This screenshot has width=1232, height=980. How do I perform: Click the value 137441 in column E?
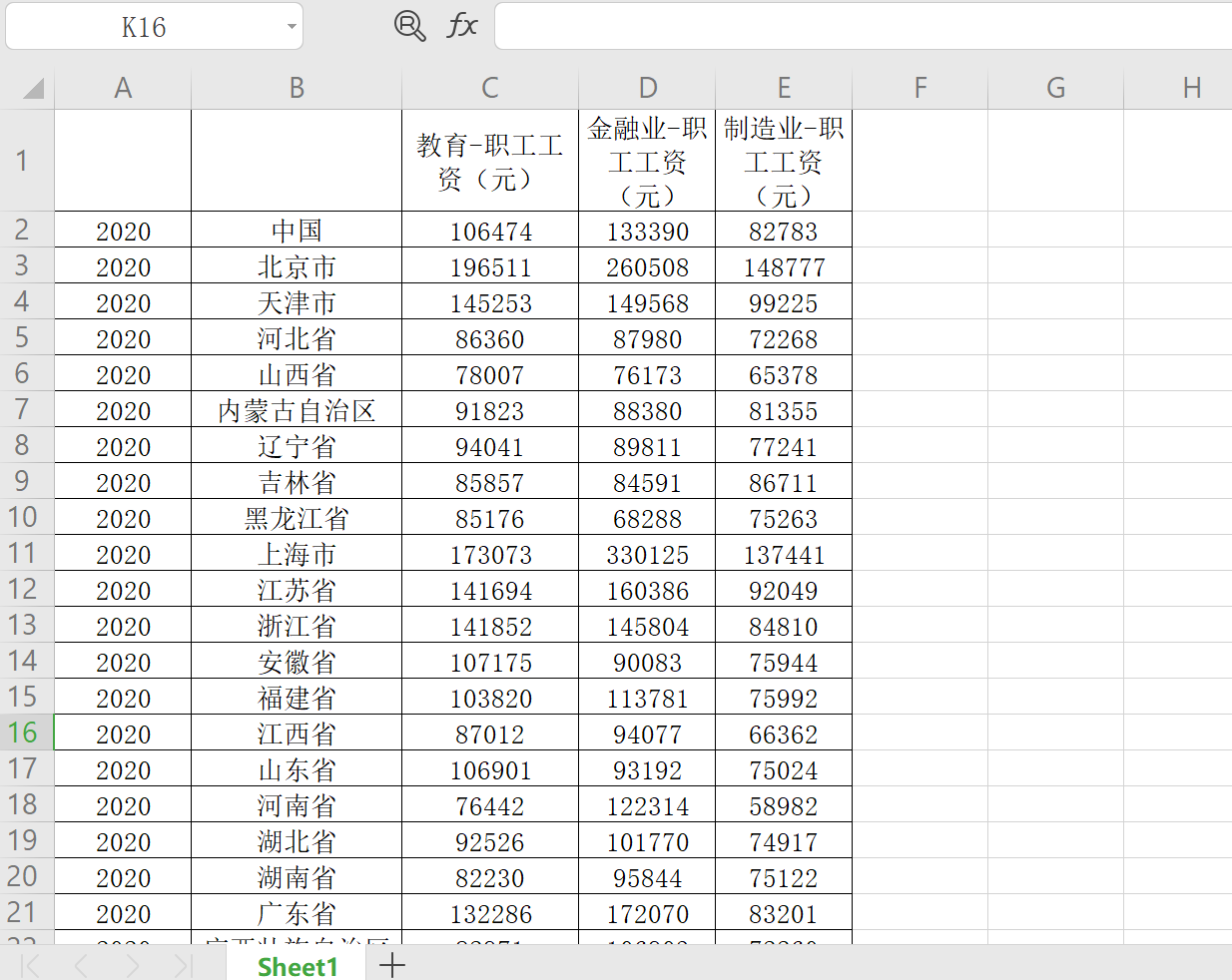point(784,554)
